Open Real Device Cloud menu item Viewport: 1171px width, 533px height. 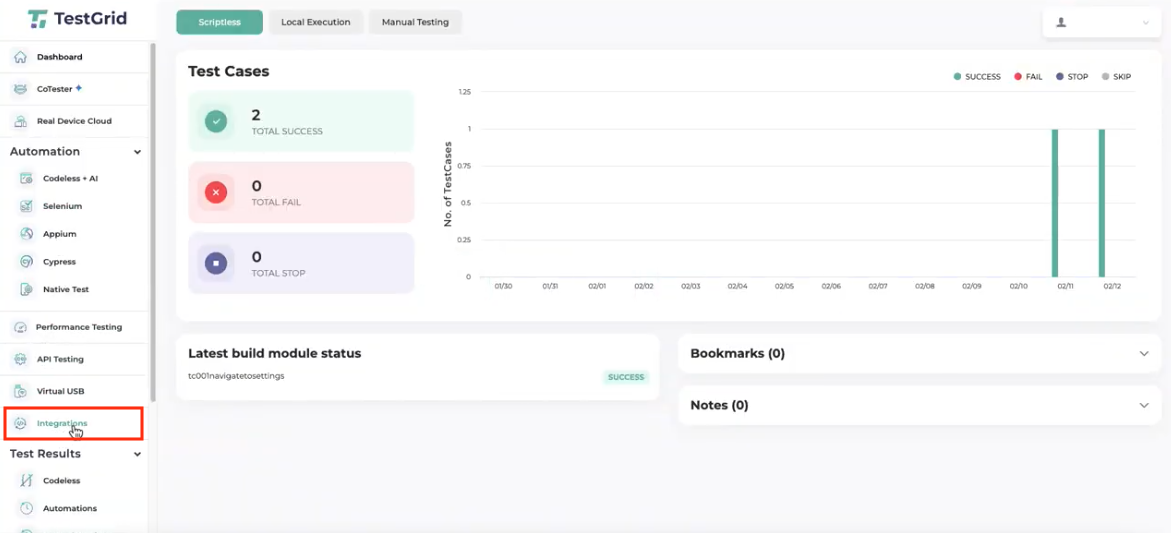click(x=74, y=121)
